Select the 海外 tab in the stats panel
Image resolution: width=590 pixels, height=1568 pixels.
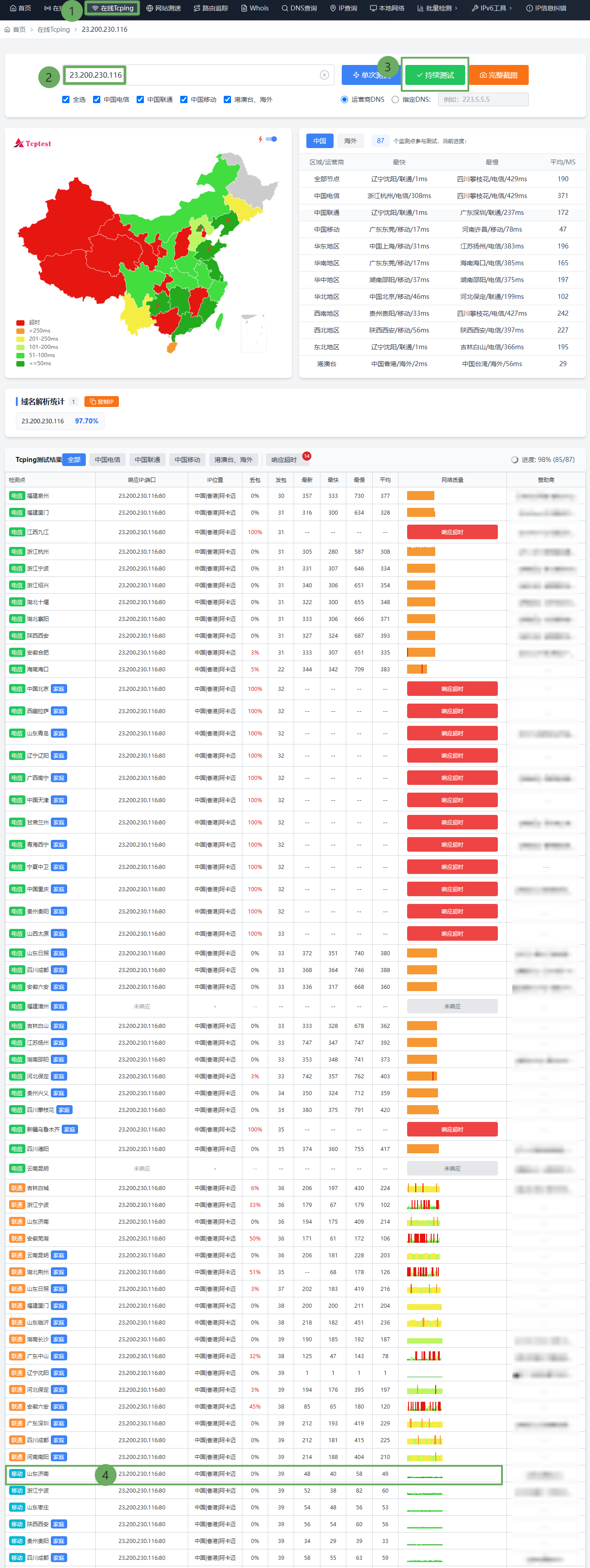click(x=350, y=141)
